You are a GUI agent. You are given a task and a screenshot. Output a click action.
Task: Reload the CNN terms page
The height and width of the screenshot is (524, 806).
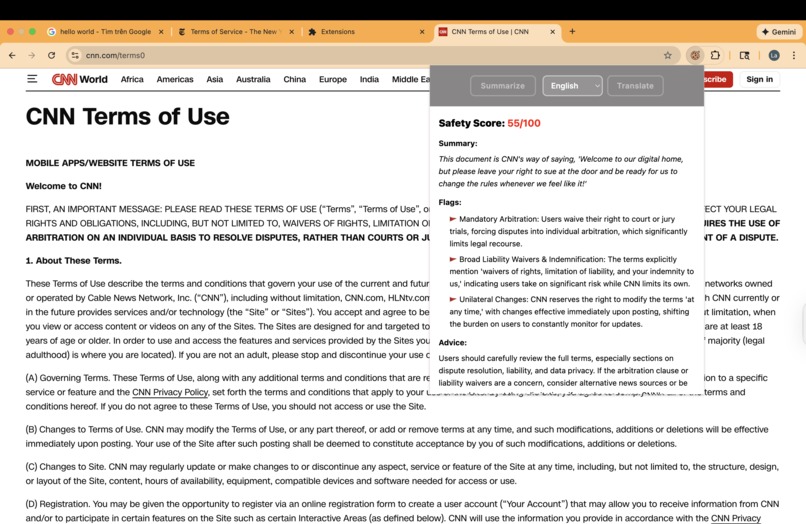(51, 55)
